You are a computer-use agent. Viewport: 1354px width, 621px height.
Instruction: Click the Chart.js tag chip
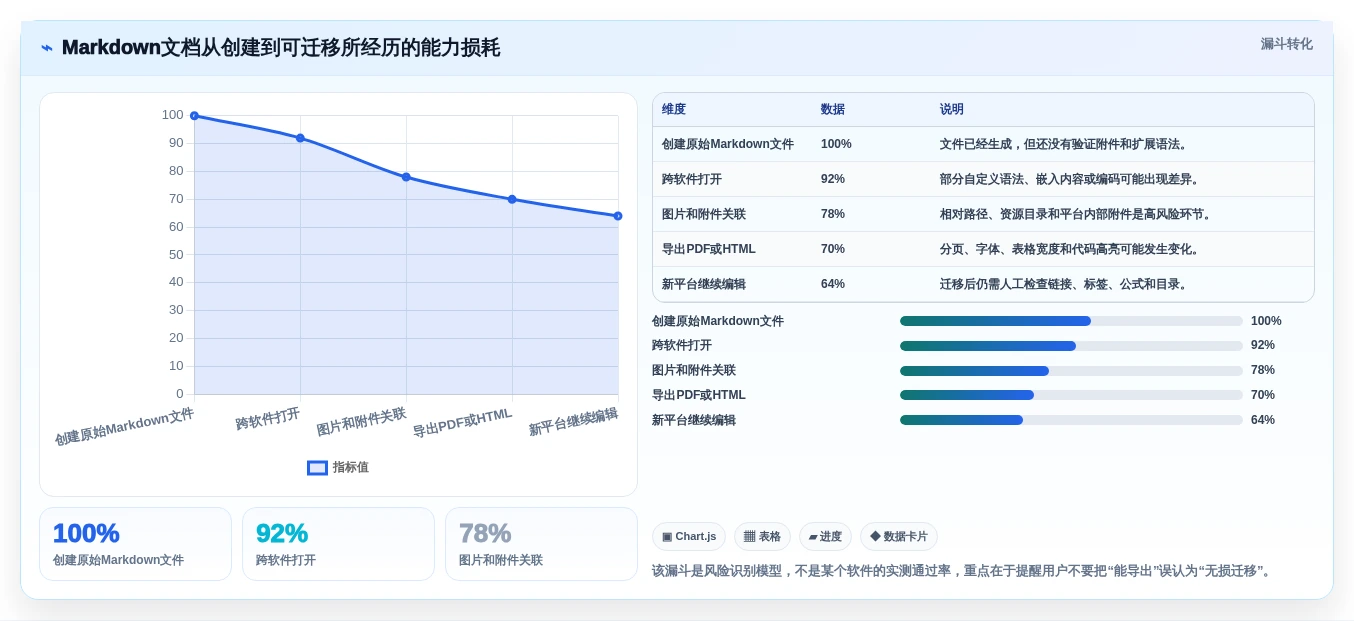pos(689,537)
